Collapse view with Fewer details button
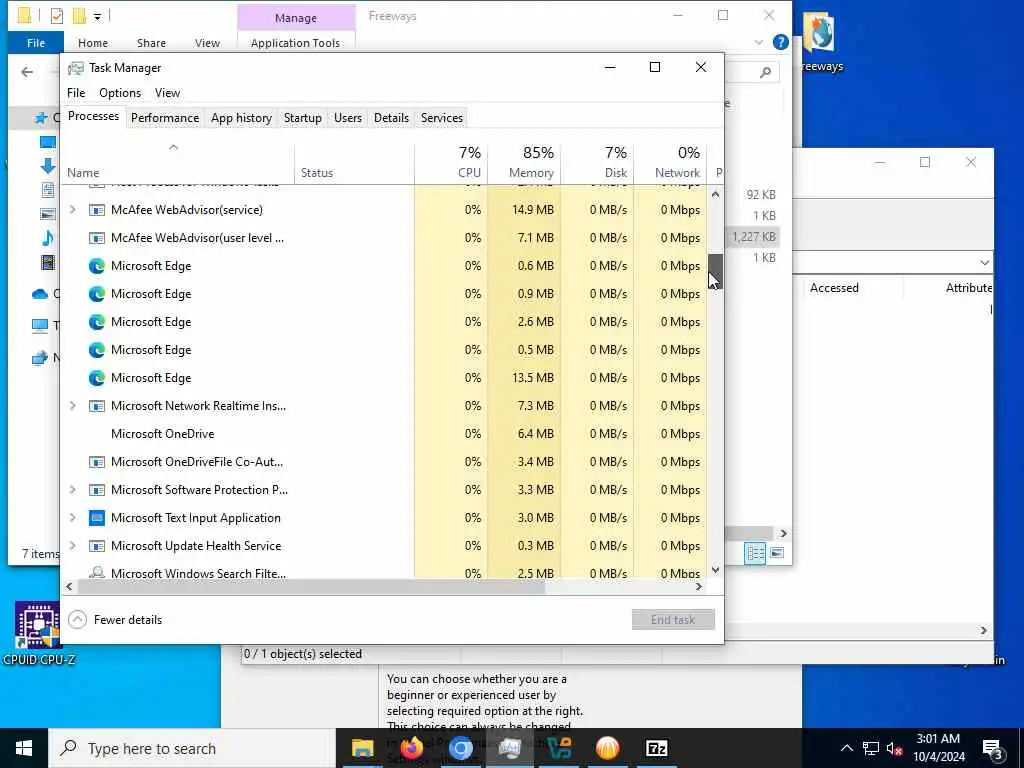 tap(115, 620)
